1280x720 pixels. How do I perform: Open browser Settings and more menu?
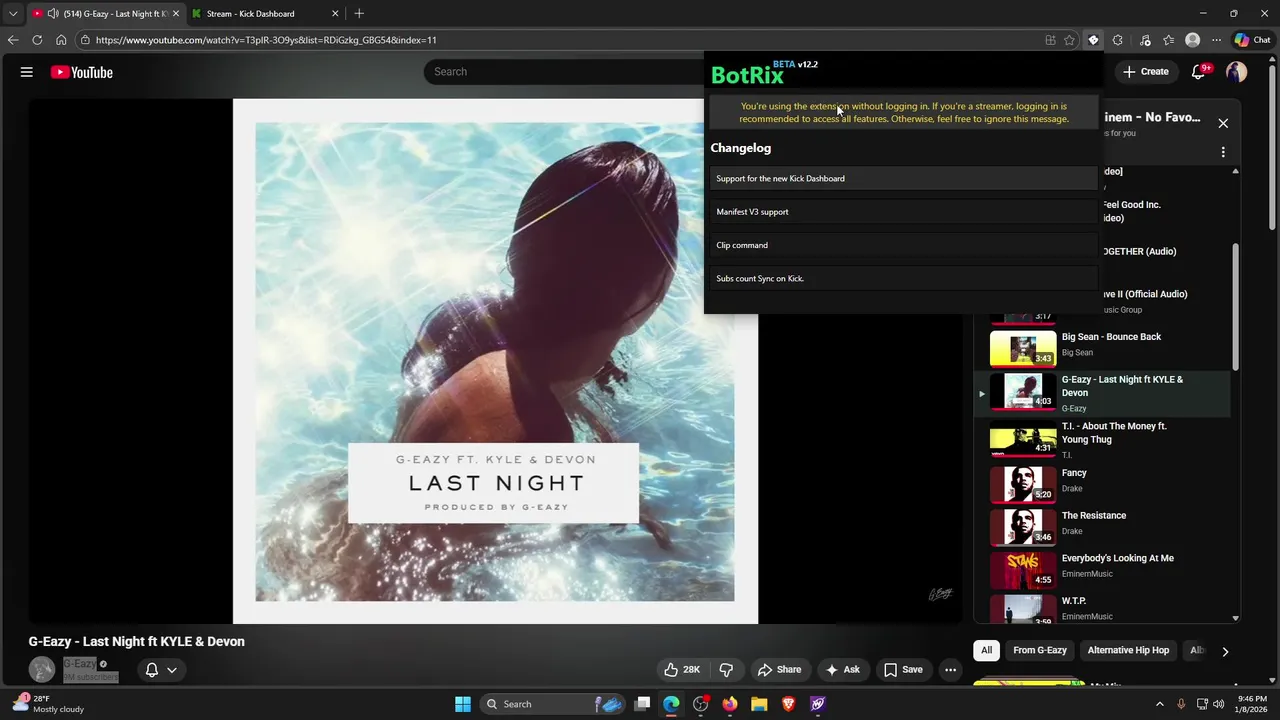coord(1216,40)
